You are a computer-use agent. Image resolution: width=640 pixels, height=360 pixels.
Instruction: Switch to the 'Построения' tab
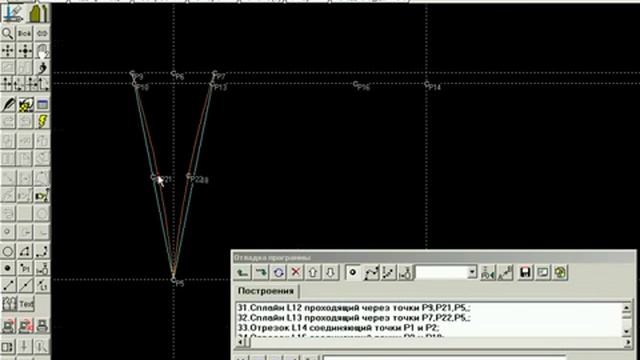[266, 291]
